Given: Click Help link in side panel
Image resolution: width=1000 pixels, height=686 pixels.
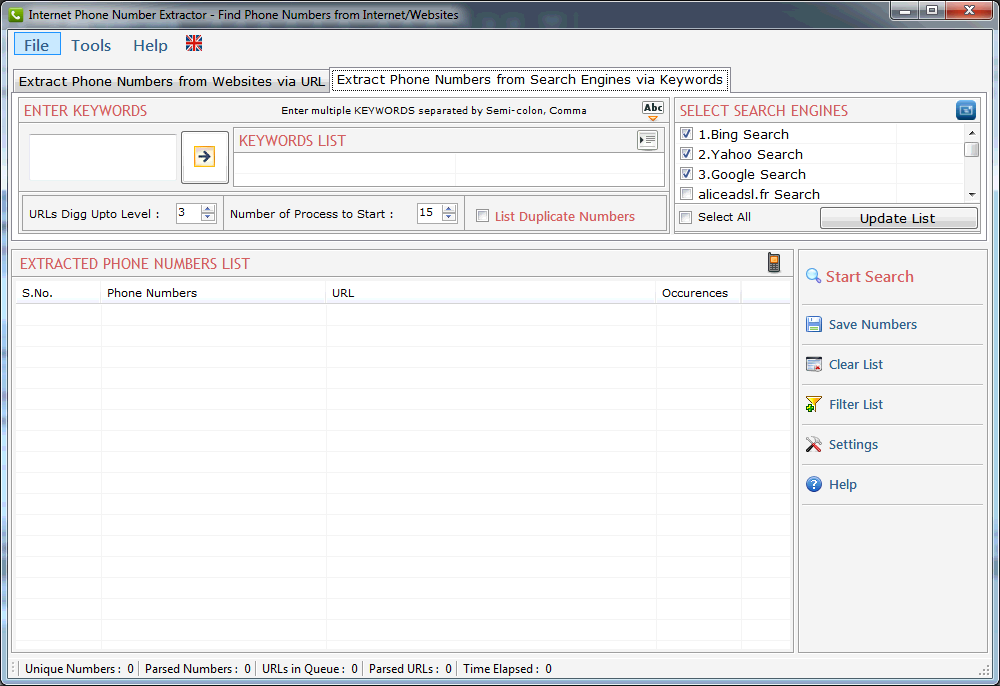Looking at the screenshot, I should [x=842, y=485].
